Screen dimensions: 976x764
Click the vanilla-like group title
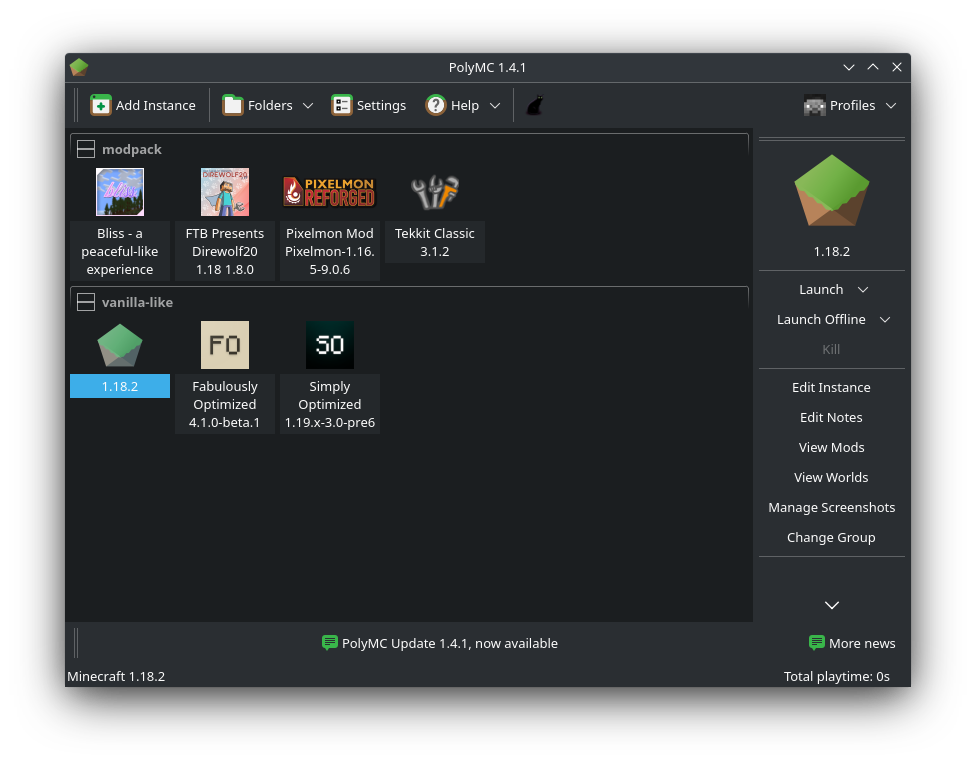coord(137,302)
